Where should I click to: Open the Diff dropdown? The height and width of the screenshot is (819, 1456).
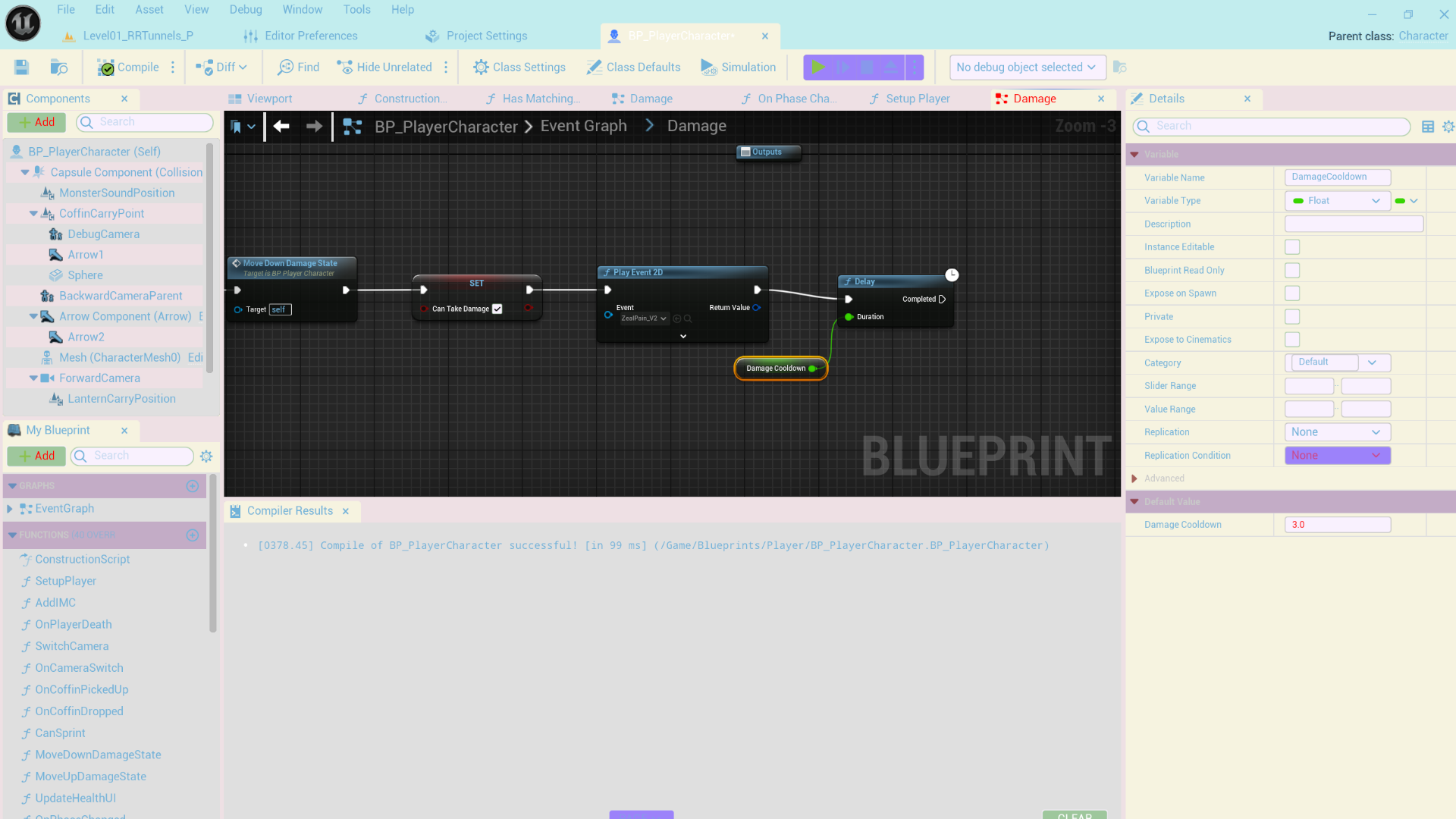(x=221, y=67)
